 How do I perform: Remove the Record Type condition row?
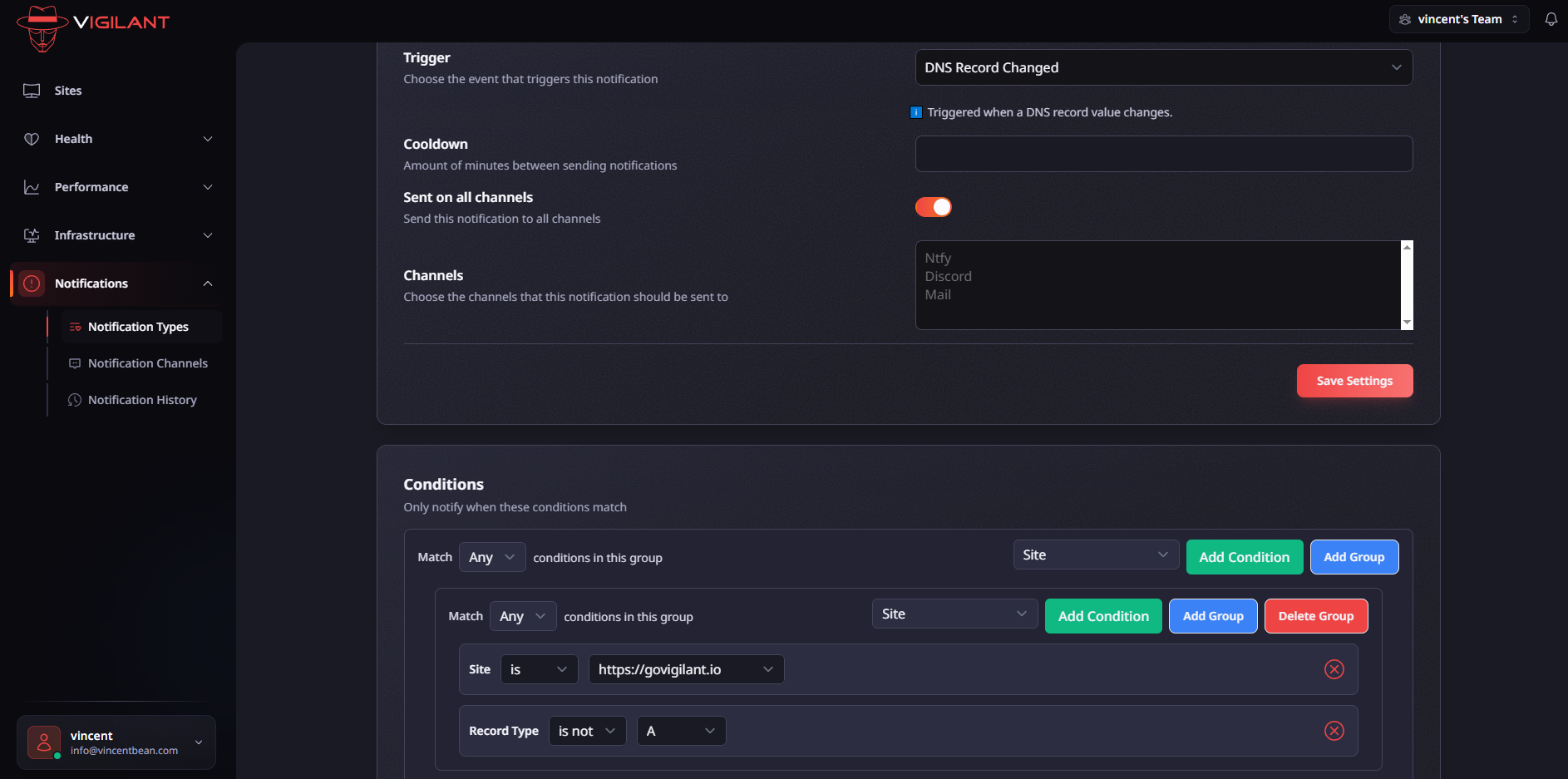click(1334, 731)
